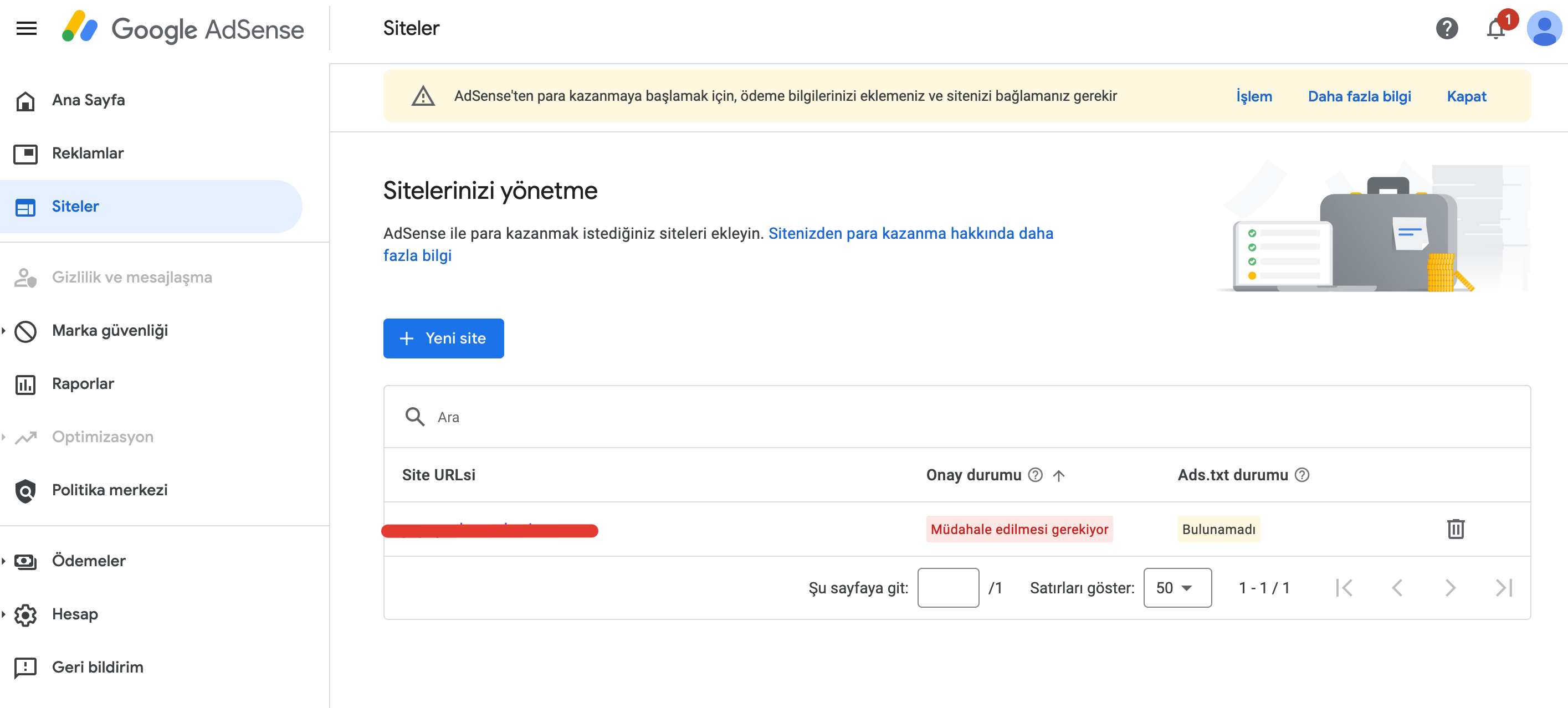Click the Google AdSense logo
The width and height of the screenshot is (1568, 708).
coord(183,29)
